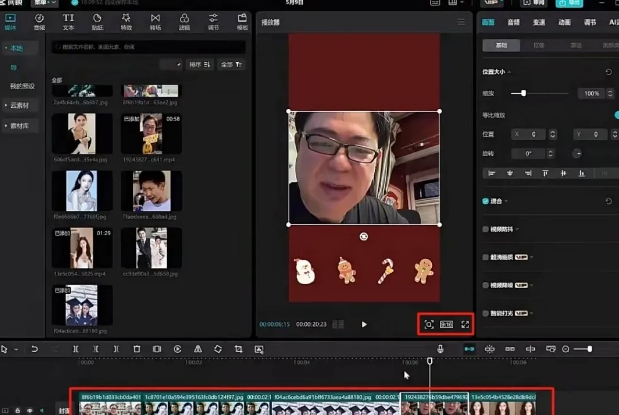The width and height of the screenshot is (619, 415).
Task: Open the 转场 transitions icon
Action: pyautogui.click(x=155, y=22)
